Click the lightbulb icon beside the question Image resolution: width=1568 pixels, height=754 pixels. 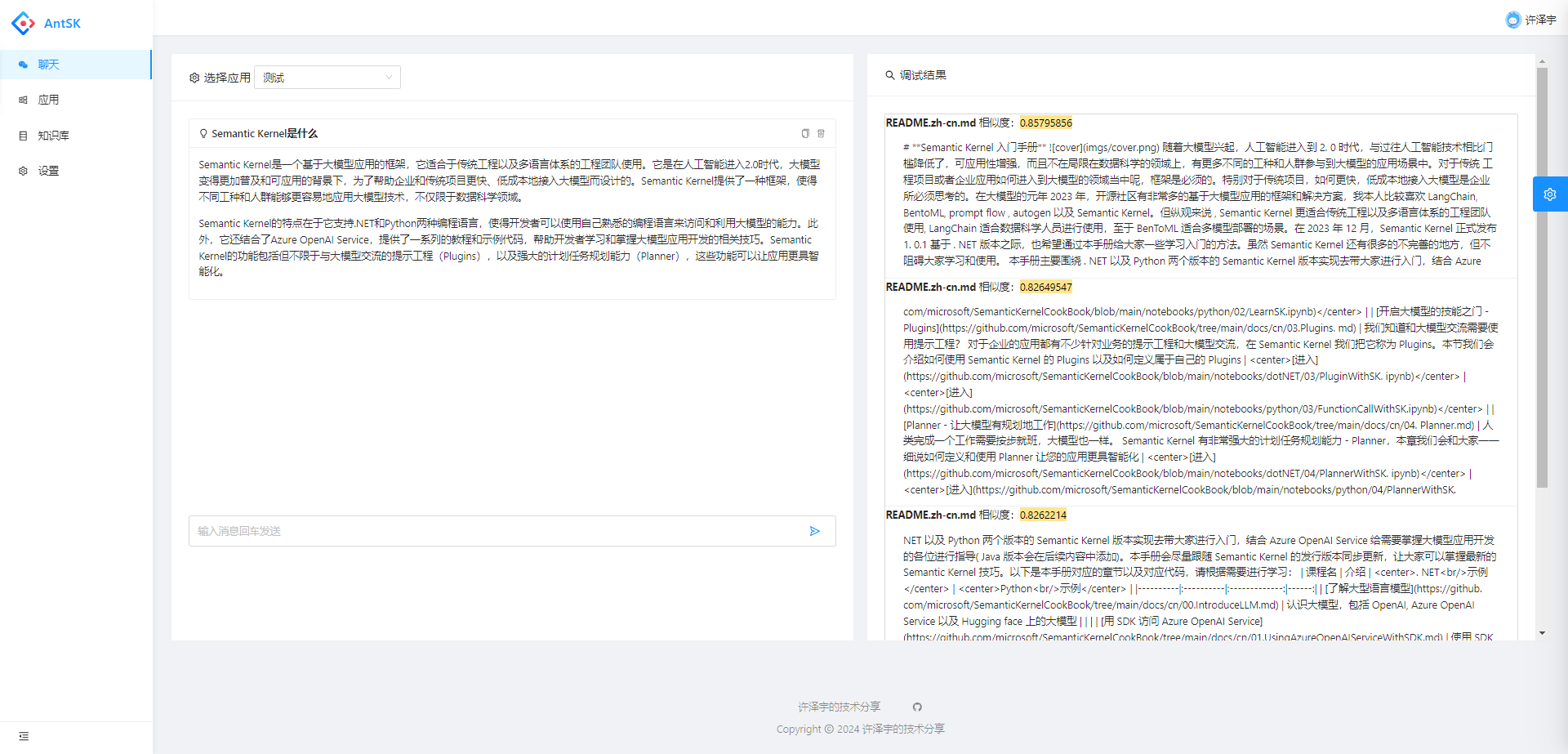[203, 132]
